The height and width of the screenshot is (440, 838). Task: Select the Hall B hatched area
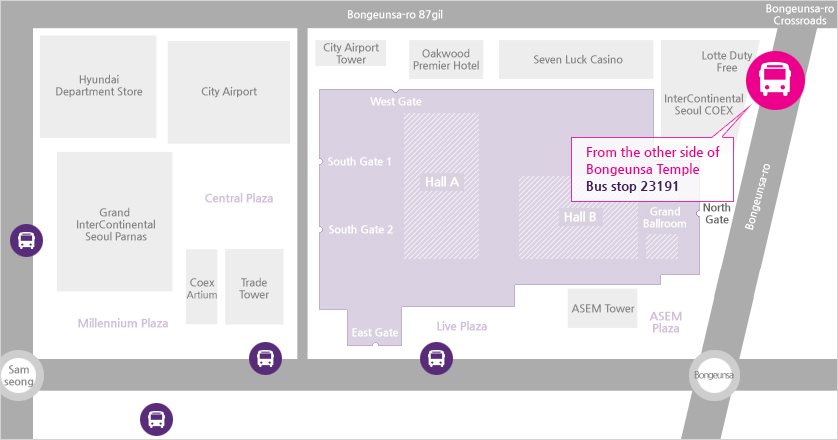[578, 218]
